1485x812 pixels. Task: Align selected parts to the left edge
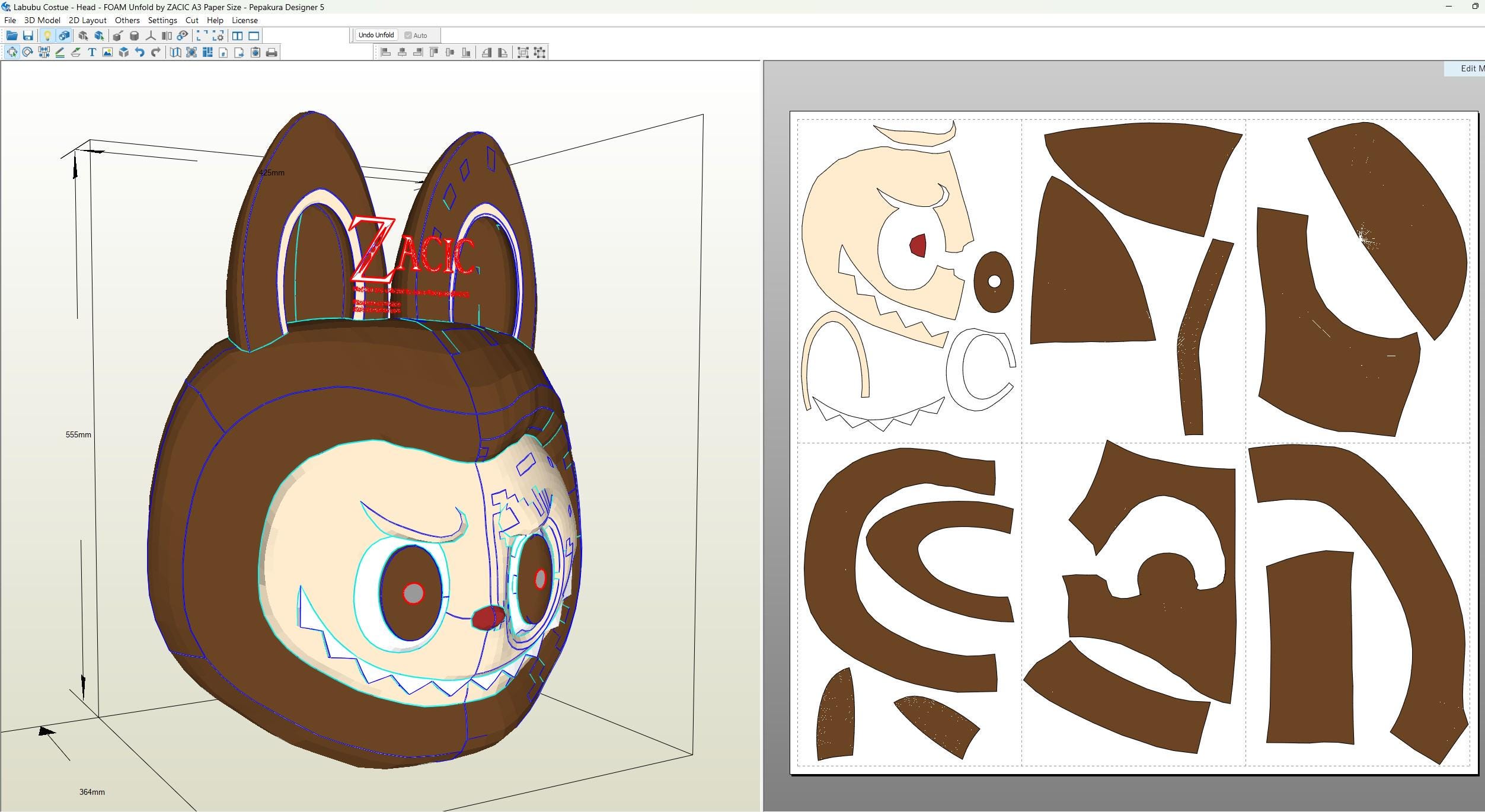(386, 52)
